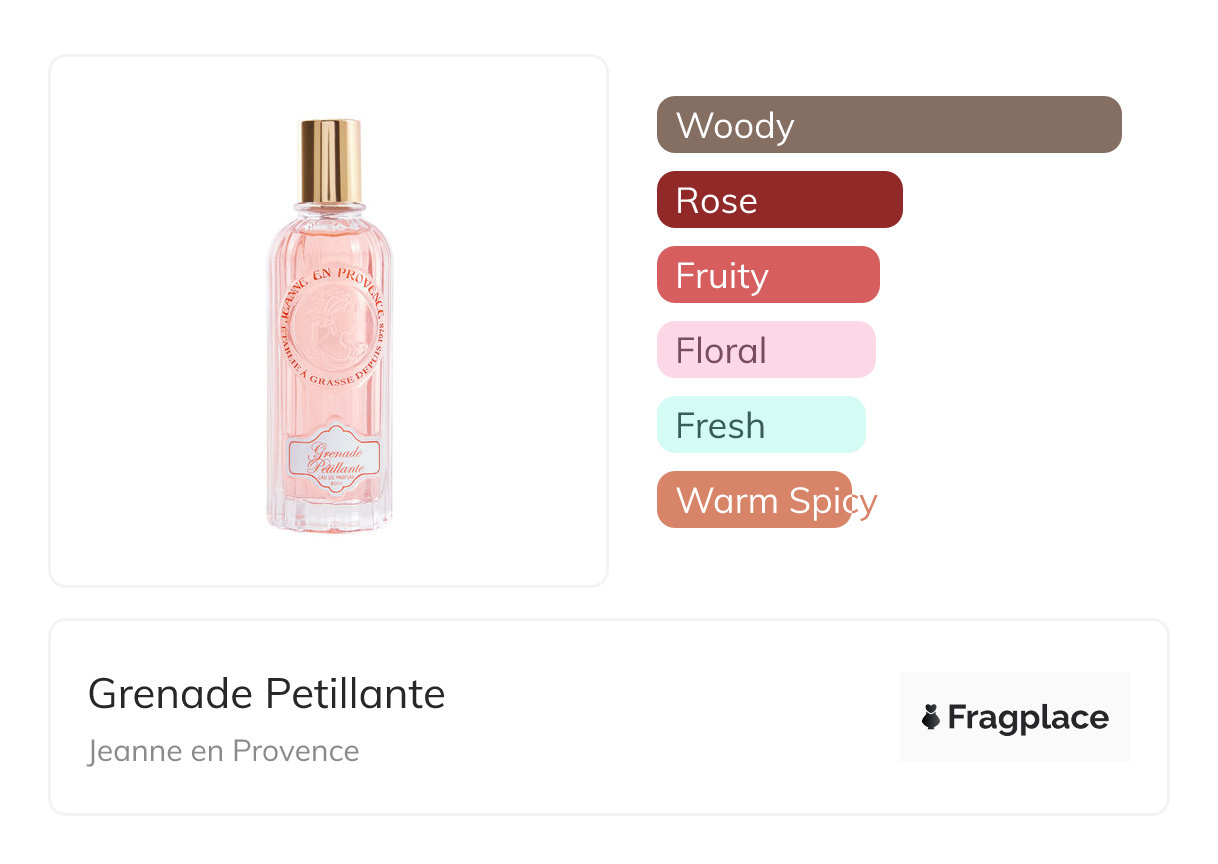The height and width of the screenshot is (864, 1218).
Task: Click the Fragplace wordmark text
Action: (x=1028, y=717)
